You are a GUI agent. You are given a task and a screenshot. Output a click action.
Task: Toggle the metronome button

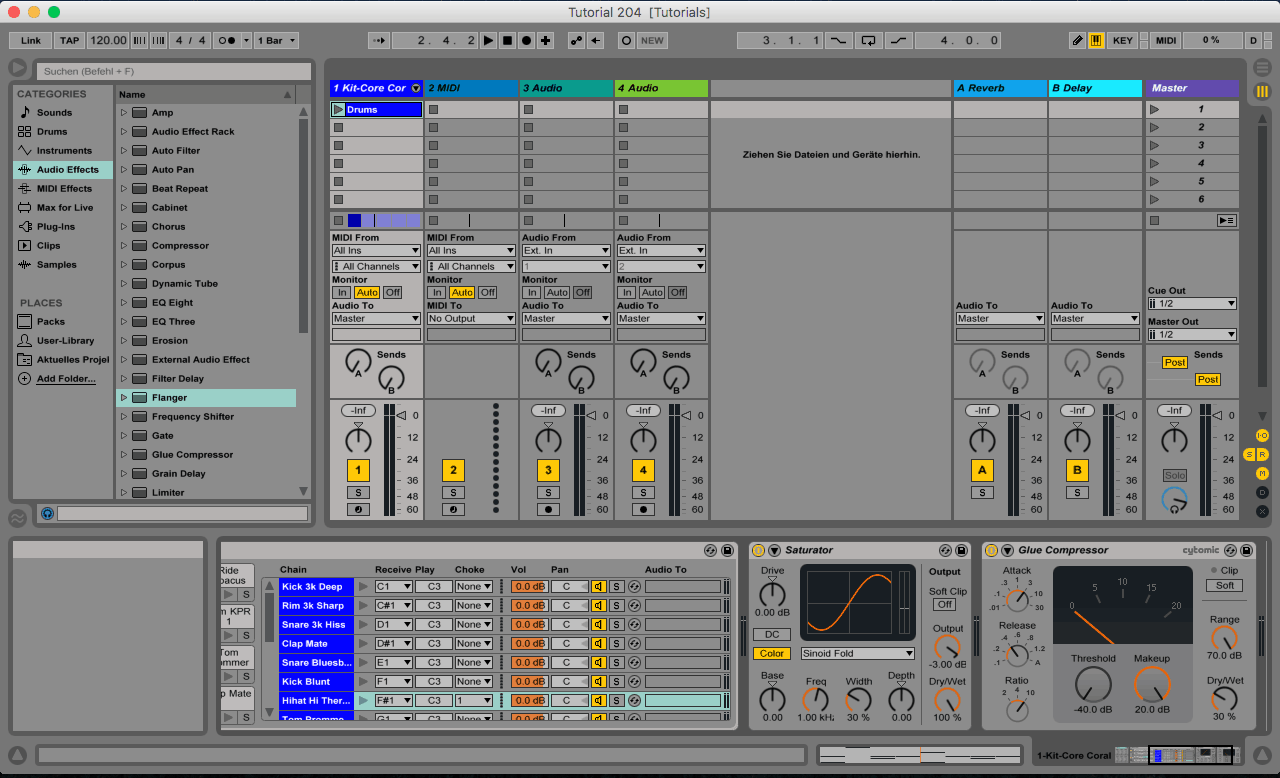point(227,41)
